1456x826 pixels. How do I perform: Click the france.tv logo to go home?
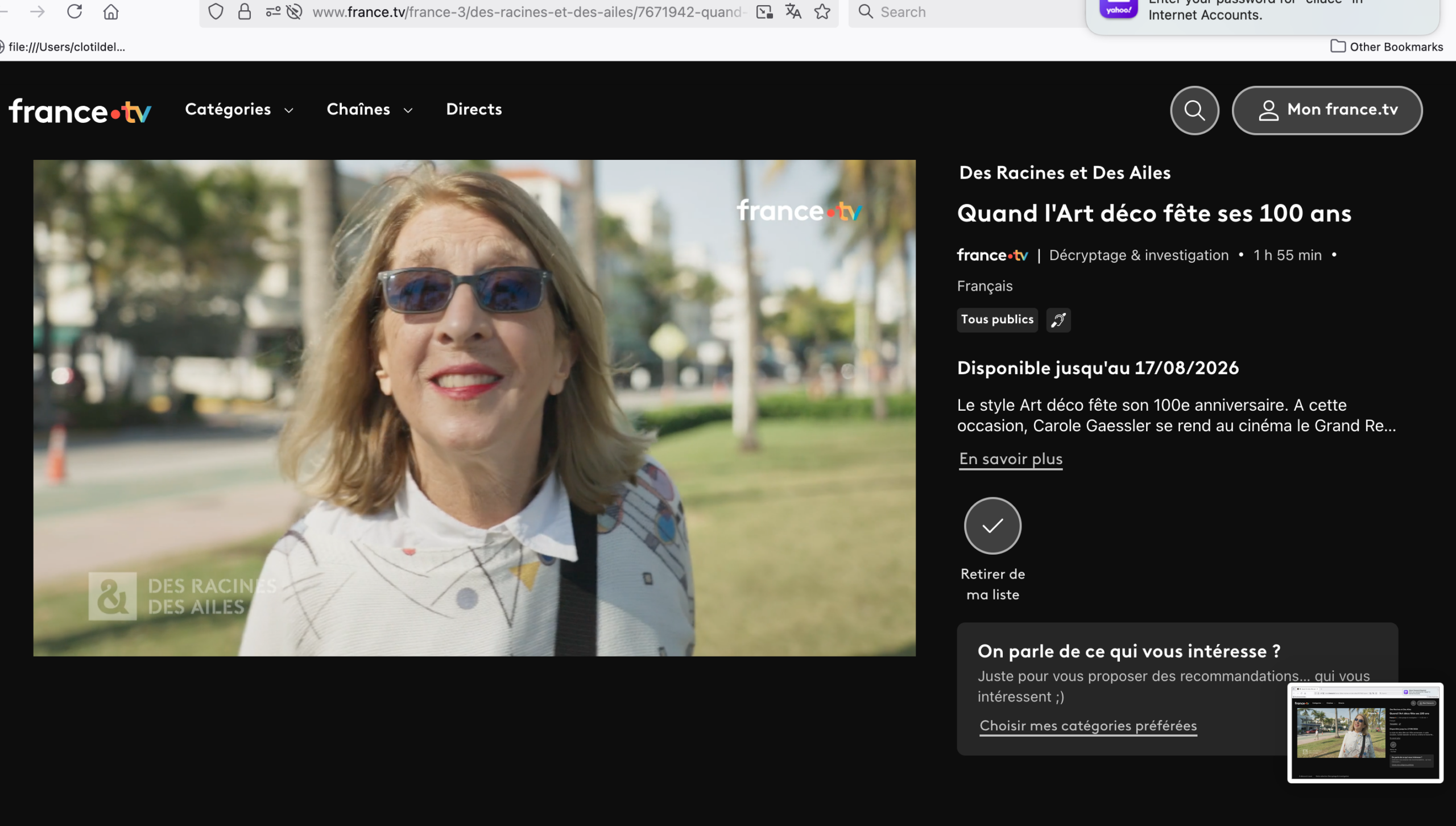80,111
